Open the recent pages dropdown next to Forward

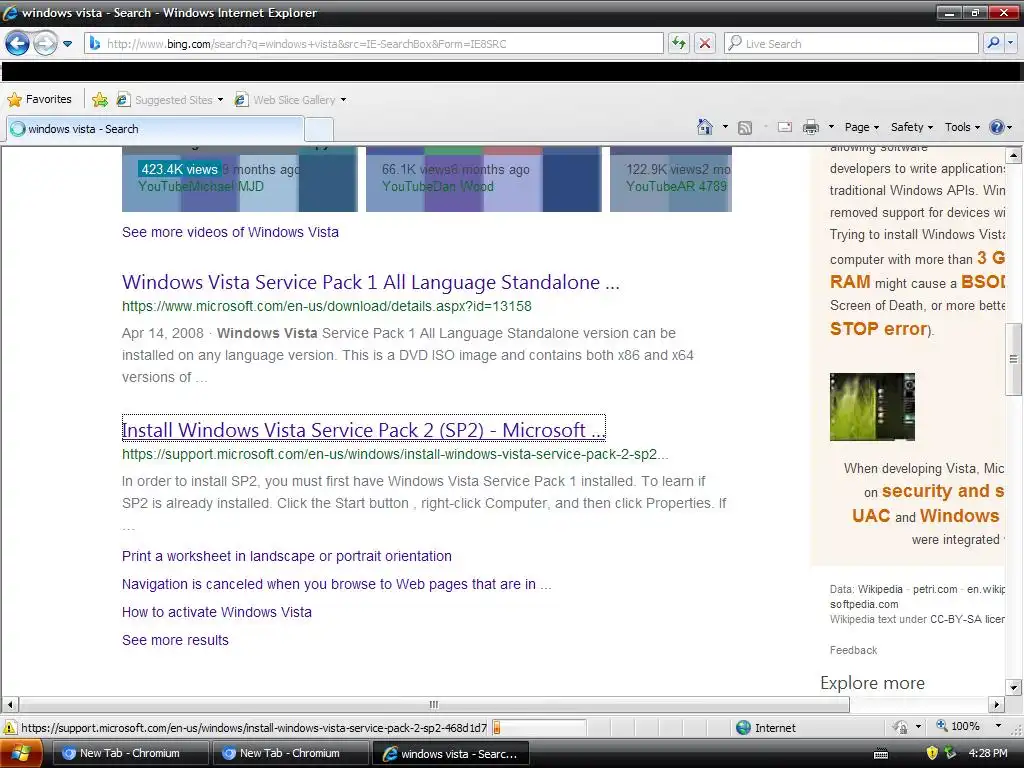point(67,44)
